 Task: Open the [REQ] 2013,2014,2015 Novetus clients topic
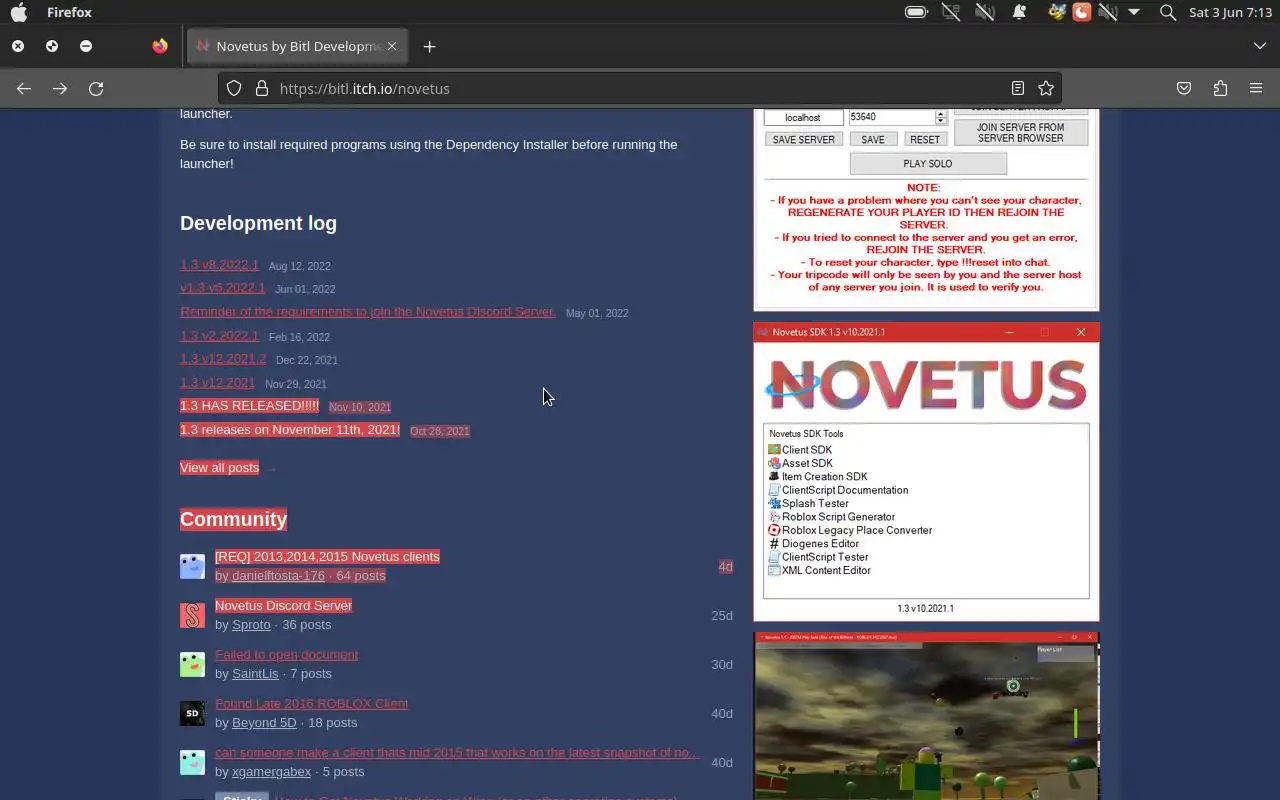pyautogui.click(x=327, y=556)
